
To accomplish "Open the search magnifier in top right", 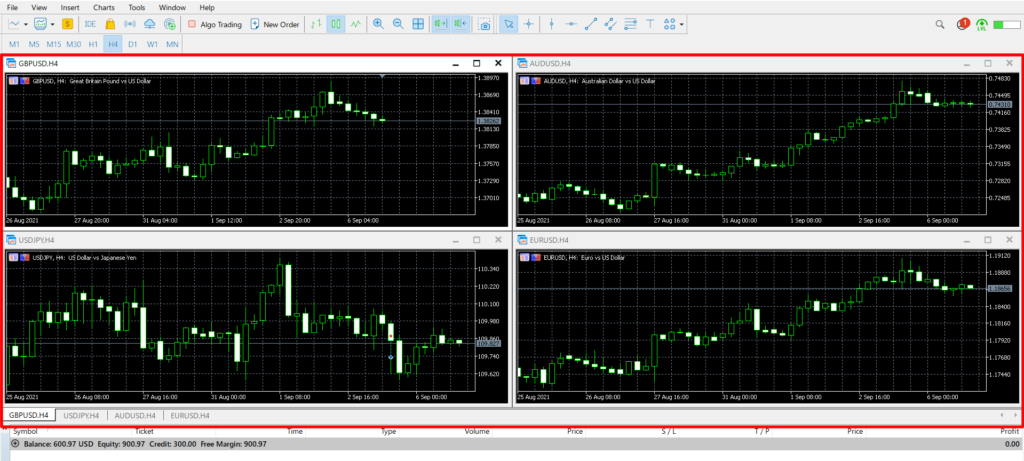I will coord(940,24).
